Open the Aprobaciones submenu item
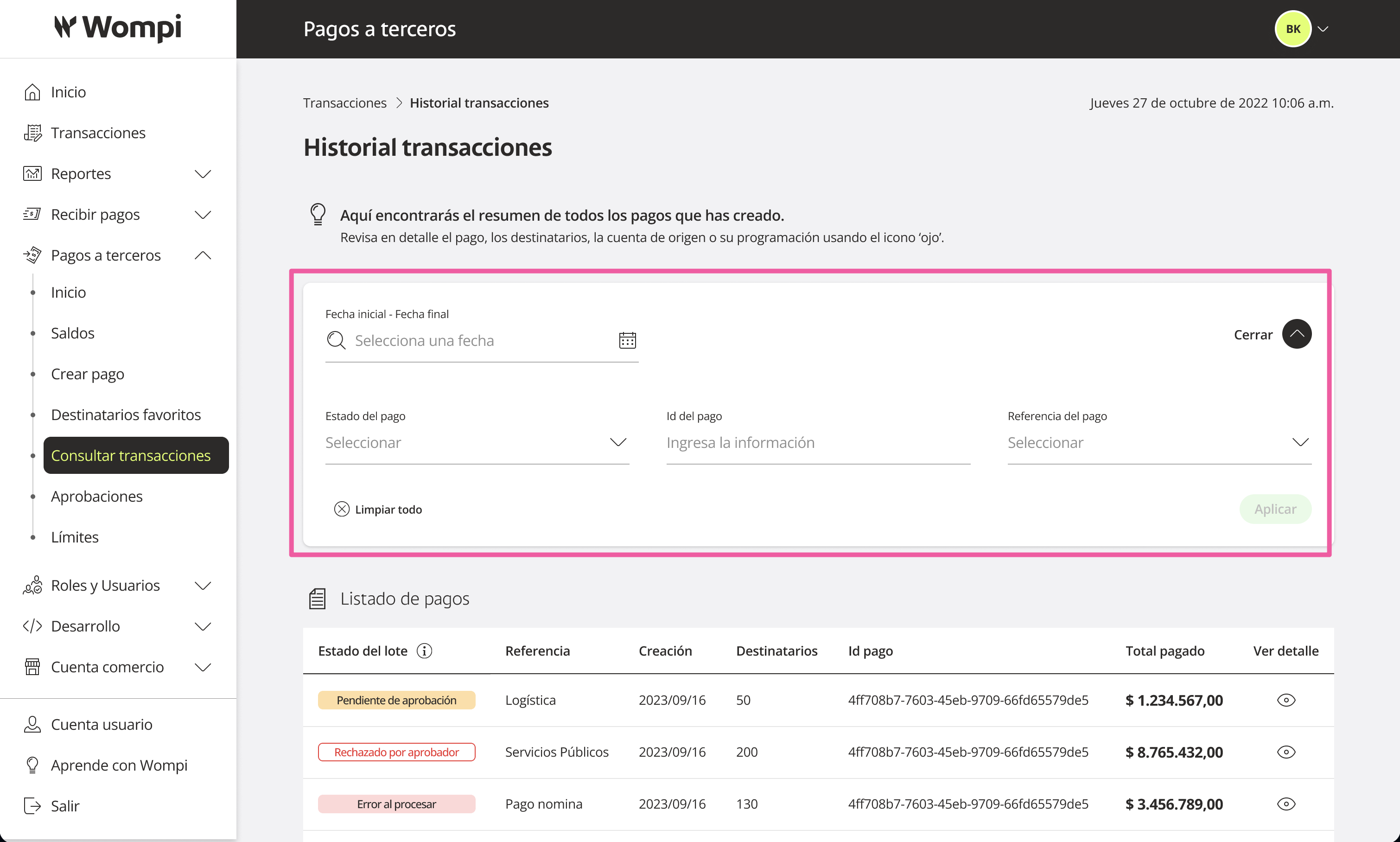This screenshot has width=1400, height=842. pyautogui.click(x=96, y=497)
